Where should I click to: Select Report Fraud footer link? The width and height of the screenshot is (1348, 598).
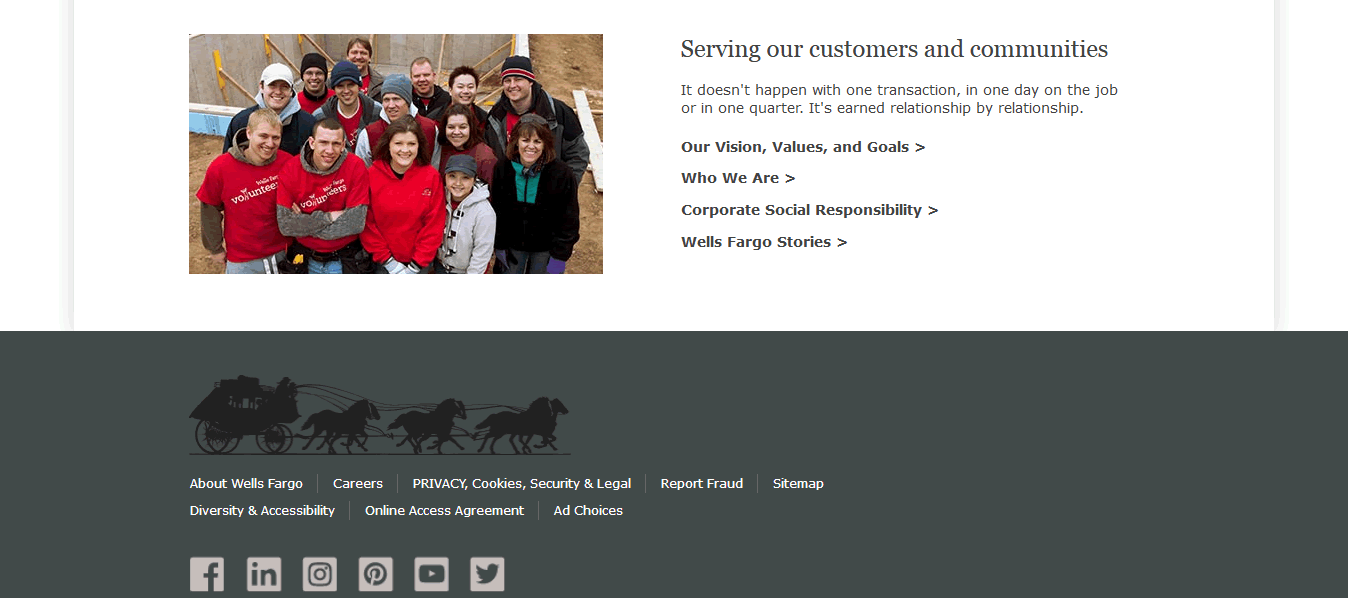click(702, 484)
